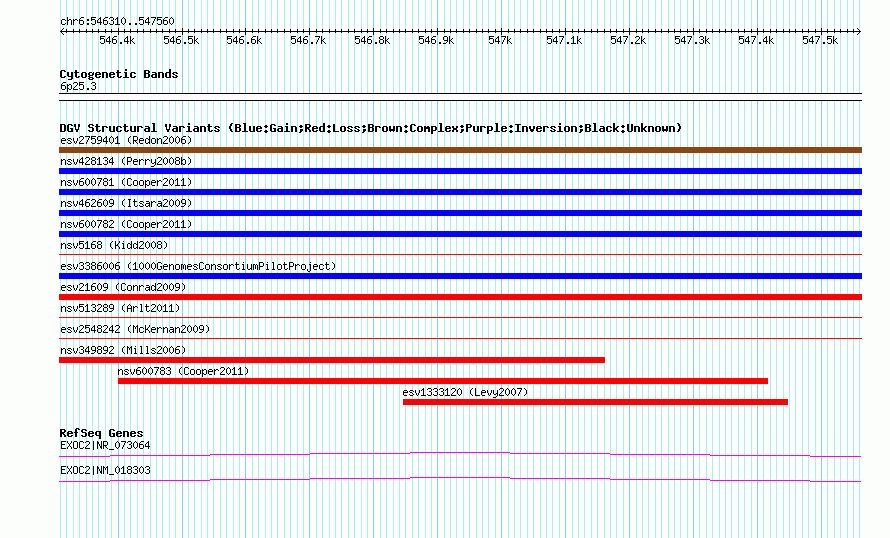Click the DGV Structural Variants track title
This screenshot has width=890, height=538.
[371, 128]
